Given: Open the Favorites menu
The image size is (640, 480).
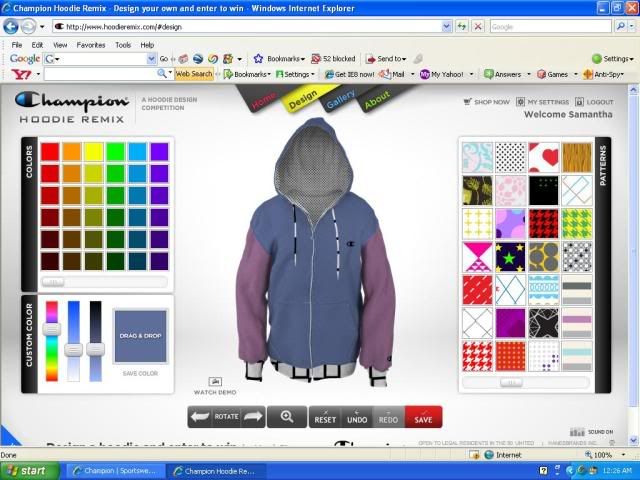Looking at the screenshot, I should click(91, 45).
